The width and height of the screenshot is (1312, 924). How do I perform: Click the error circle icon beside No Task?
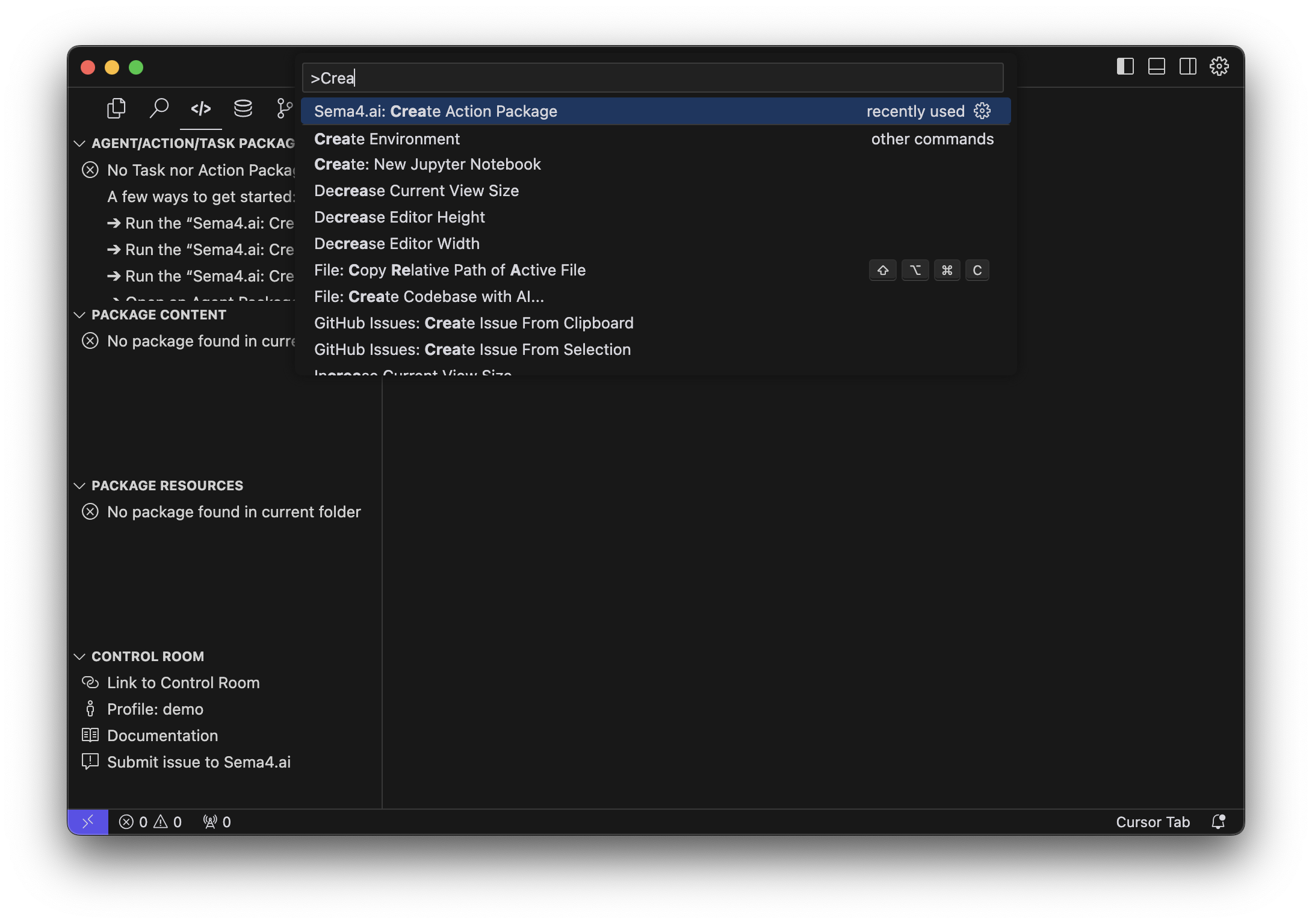point(90,170)
